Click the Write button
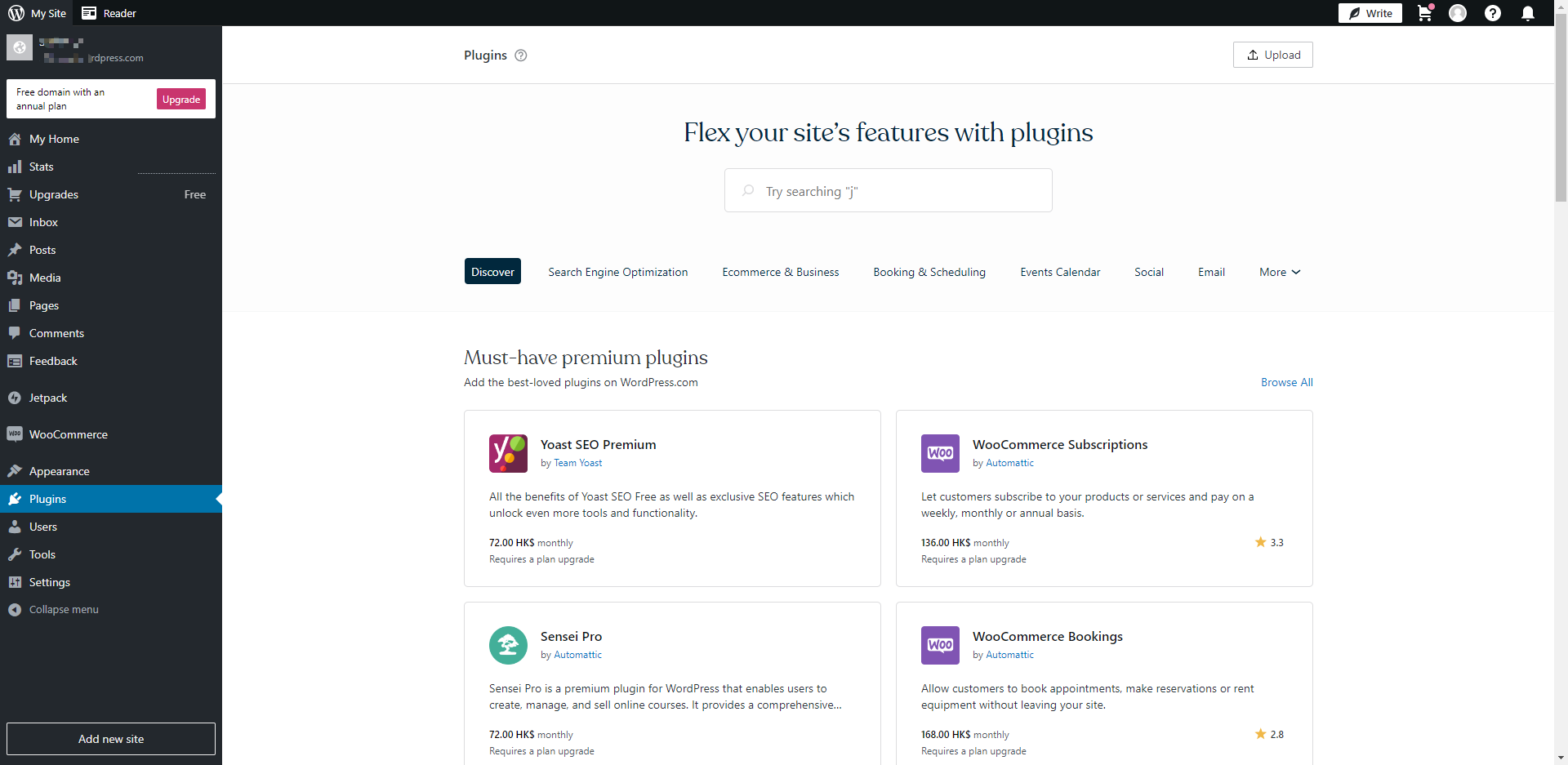1568x765 pixels. tap(1370, 13)
